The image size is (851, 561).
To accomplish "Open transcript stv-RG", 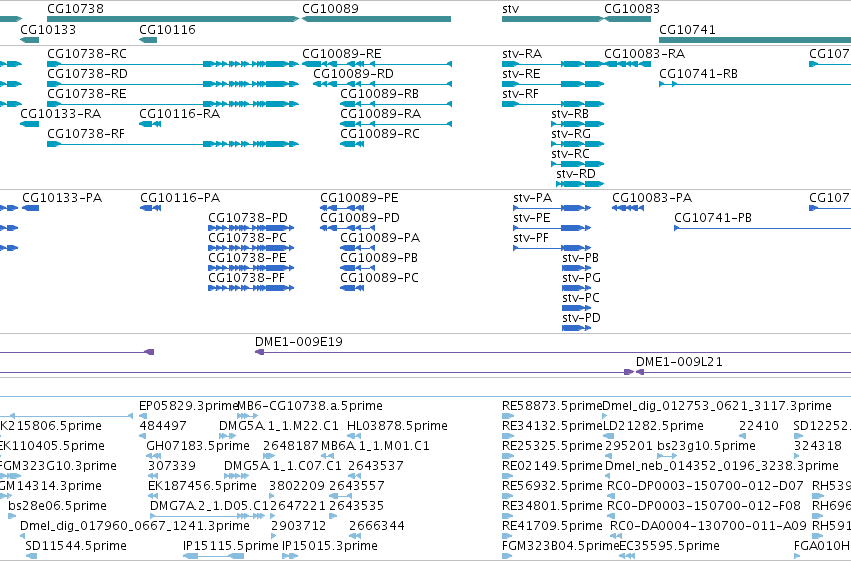I will 571,133.
